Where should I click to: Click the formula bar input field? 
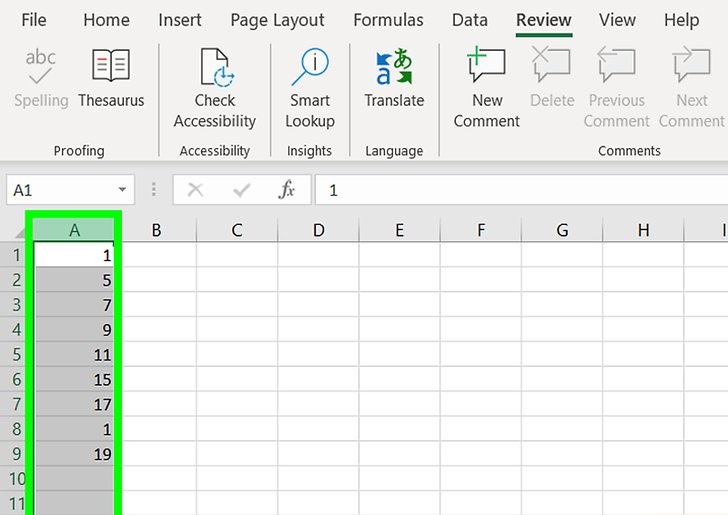click(520, 190)
